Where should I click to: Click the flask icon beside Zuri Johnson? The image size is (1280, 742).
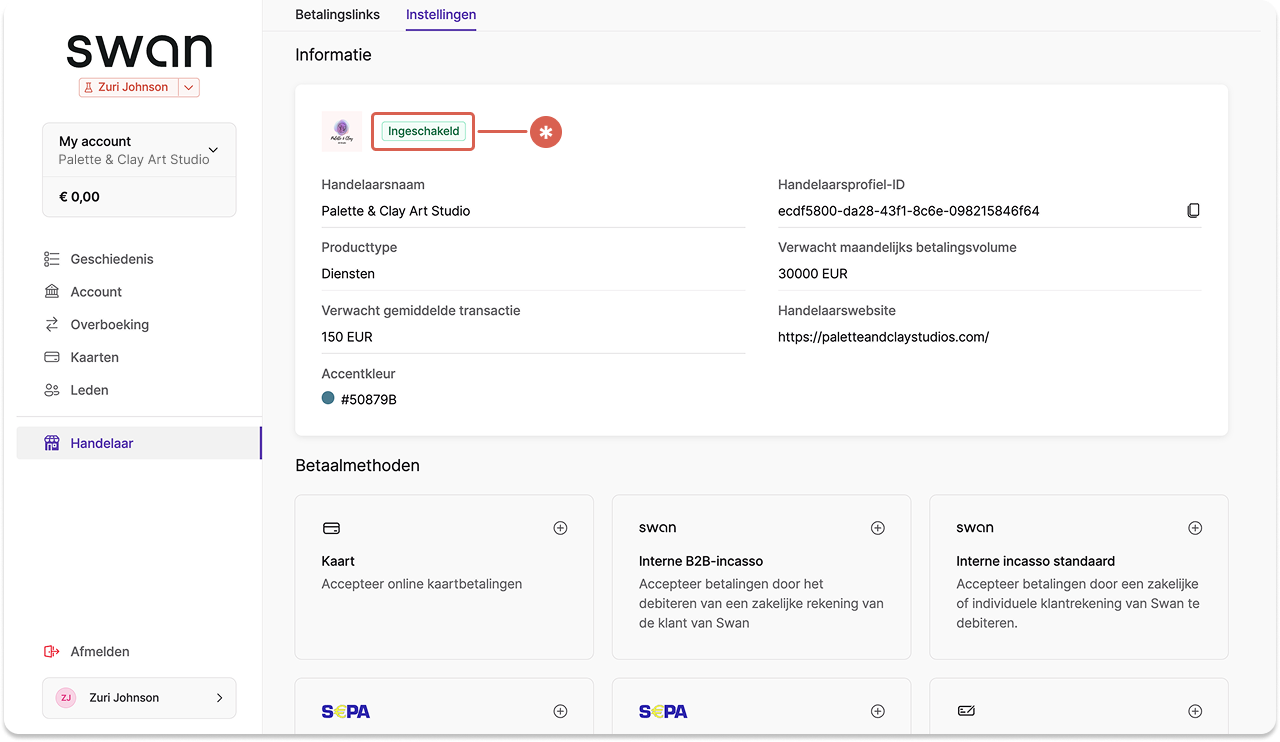pyautogui.click(x=89, y=87)
